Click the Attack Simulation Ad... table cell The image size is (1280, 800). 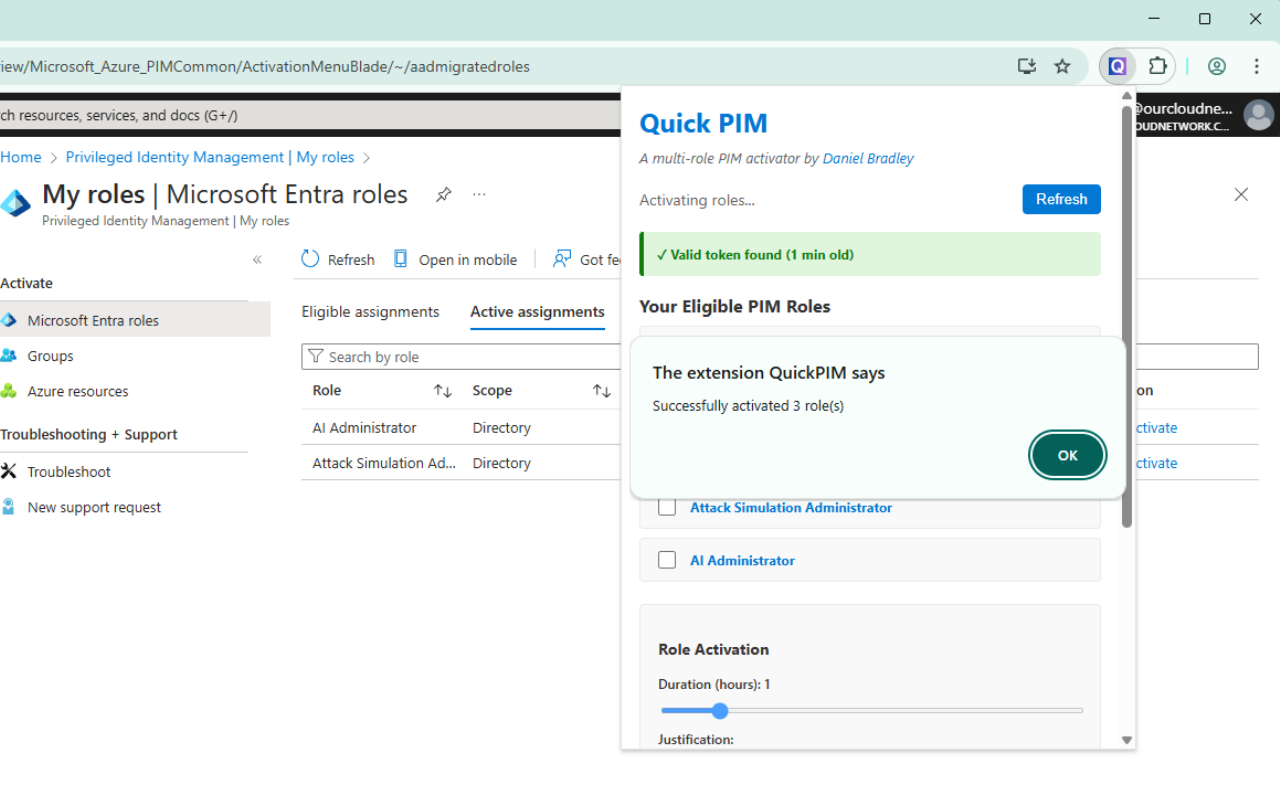click(x=384, y=463)
